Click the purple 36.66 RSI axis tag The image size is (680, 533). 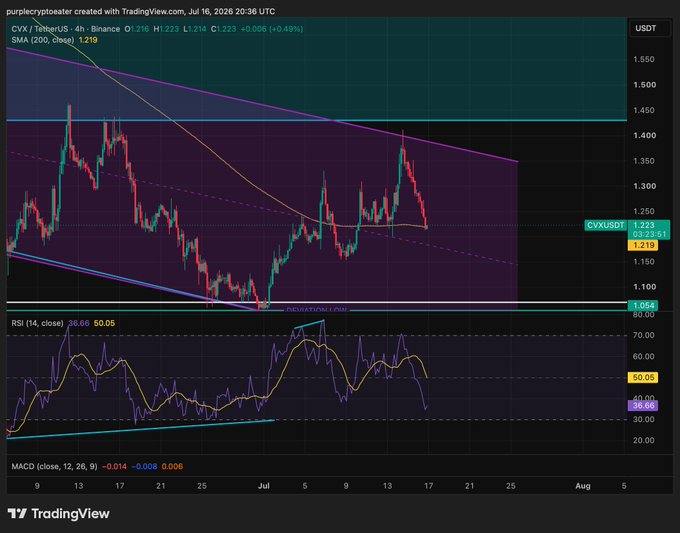point(643,405)
